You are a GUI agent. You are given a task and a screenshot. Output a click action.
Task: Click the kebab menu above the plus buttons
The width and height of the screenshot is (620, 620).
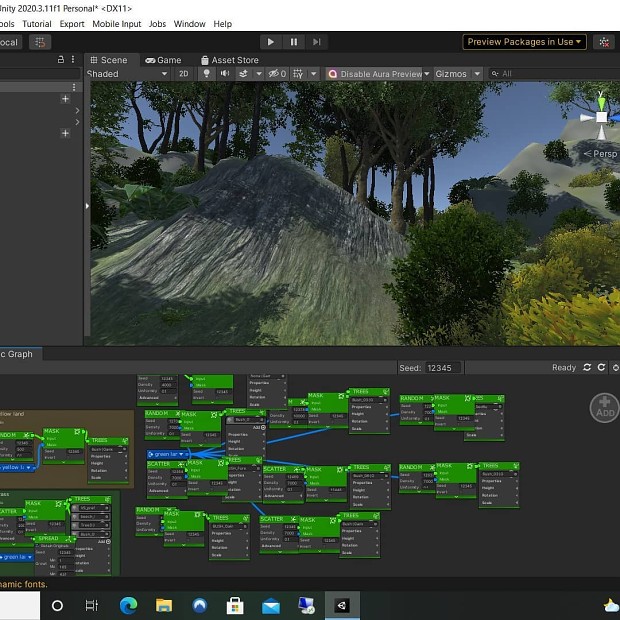(74, 87)
